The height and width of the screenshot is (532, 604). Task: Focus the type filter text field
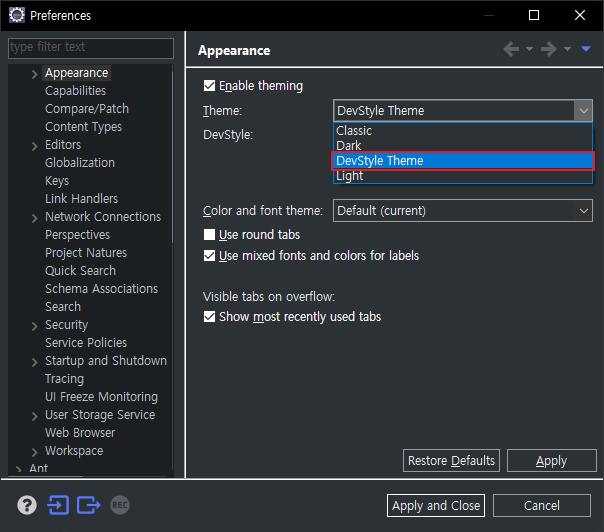pos(91,48)
